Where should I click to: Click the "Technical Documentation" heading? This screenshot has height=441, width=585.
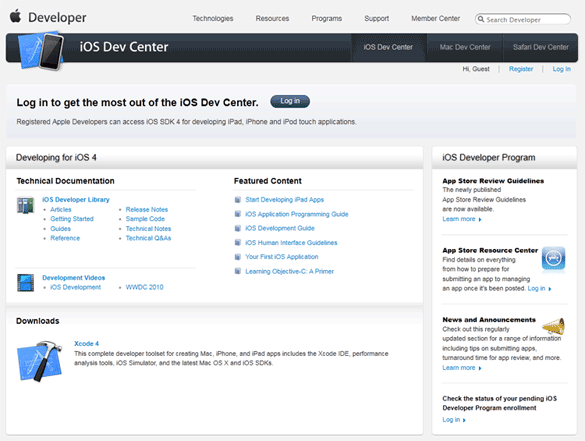[x=65, y=181]
